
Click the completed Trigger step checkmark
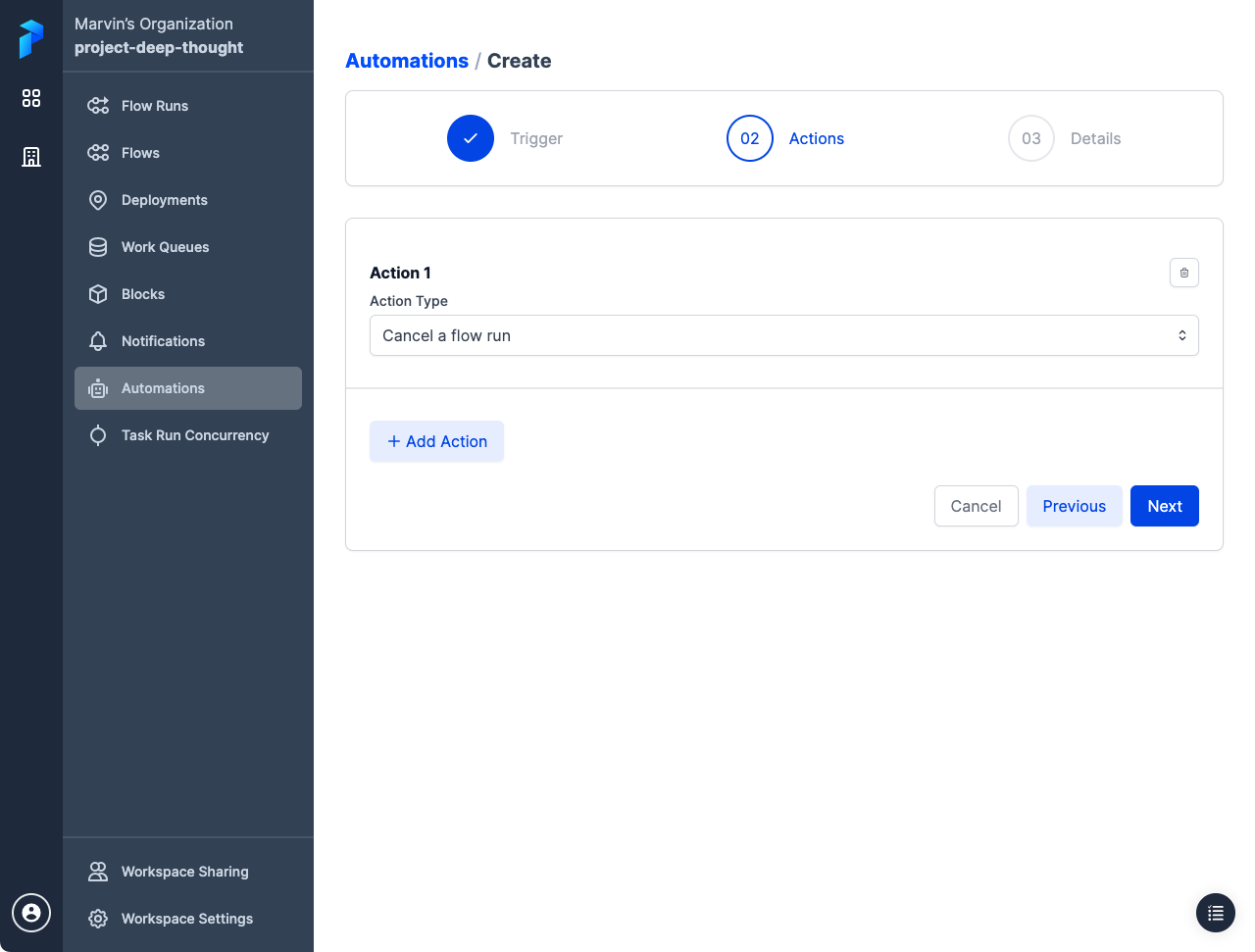point(471,138)
